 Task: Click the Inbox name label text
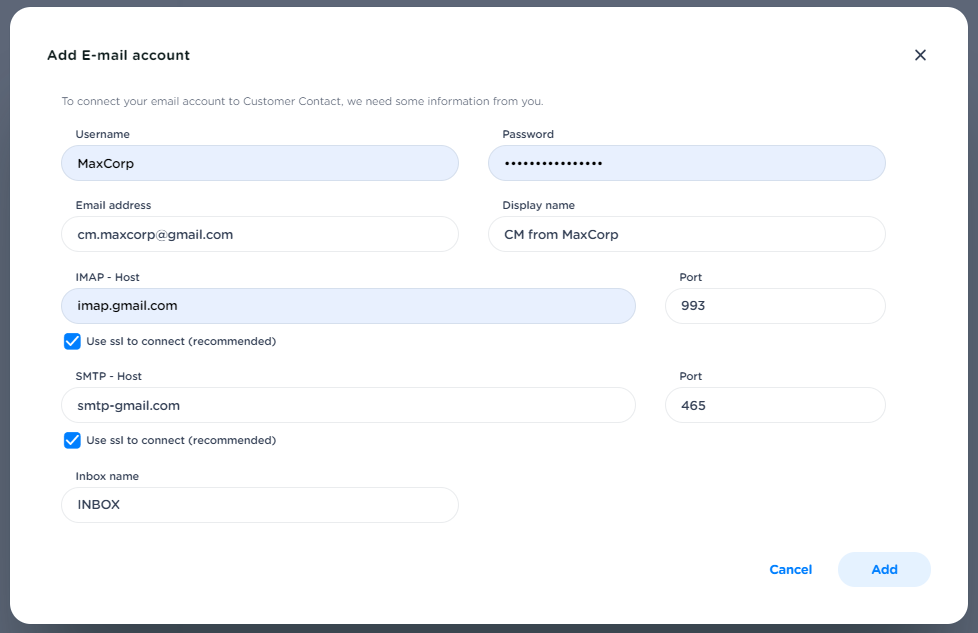pyautogui.click(x=107, y=476)
